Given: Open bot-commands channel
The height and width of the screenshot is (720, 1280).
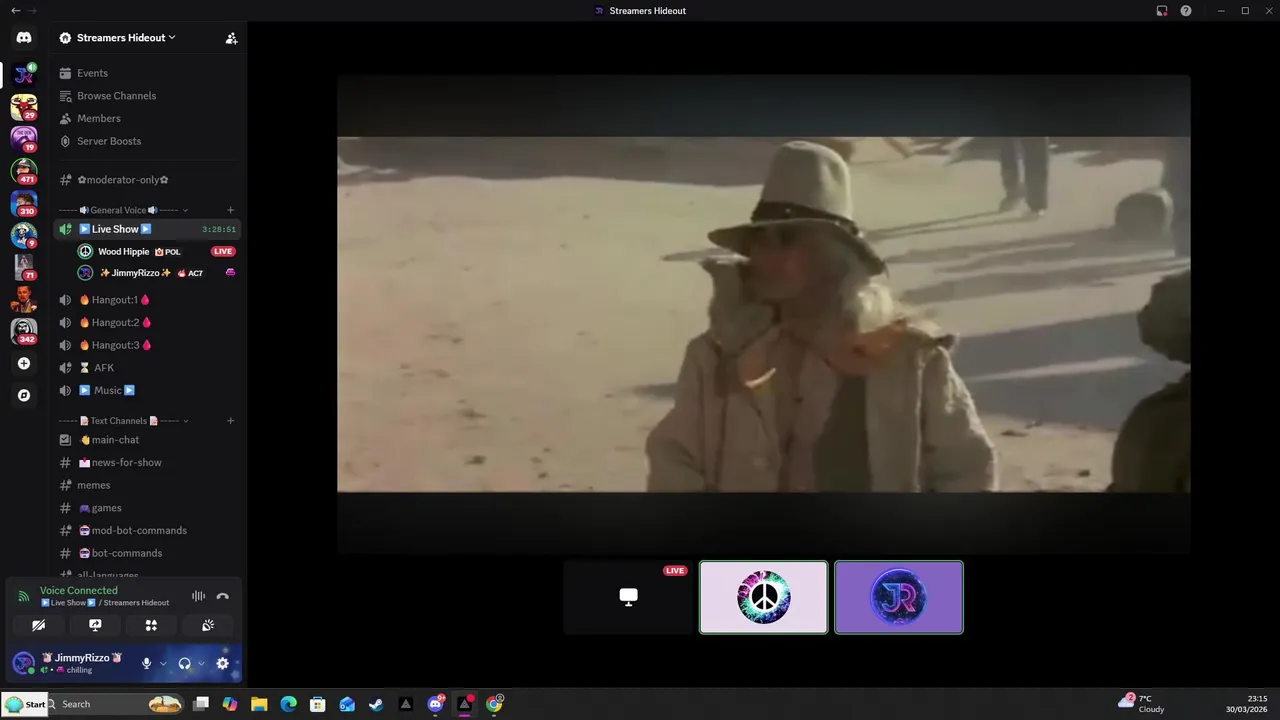Looking at the screenshot, I should tap(147, 553).
